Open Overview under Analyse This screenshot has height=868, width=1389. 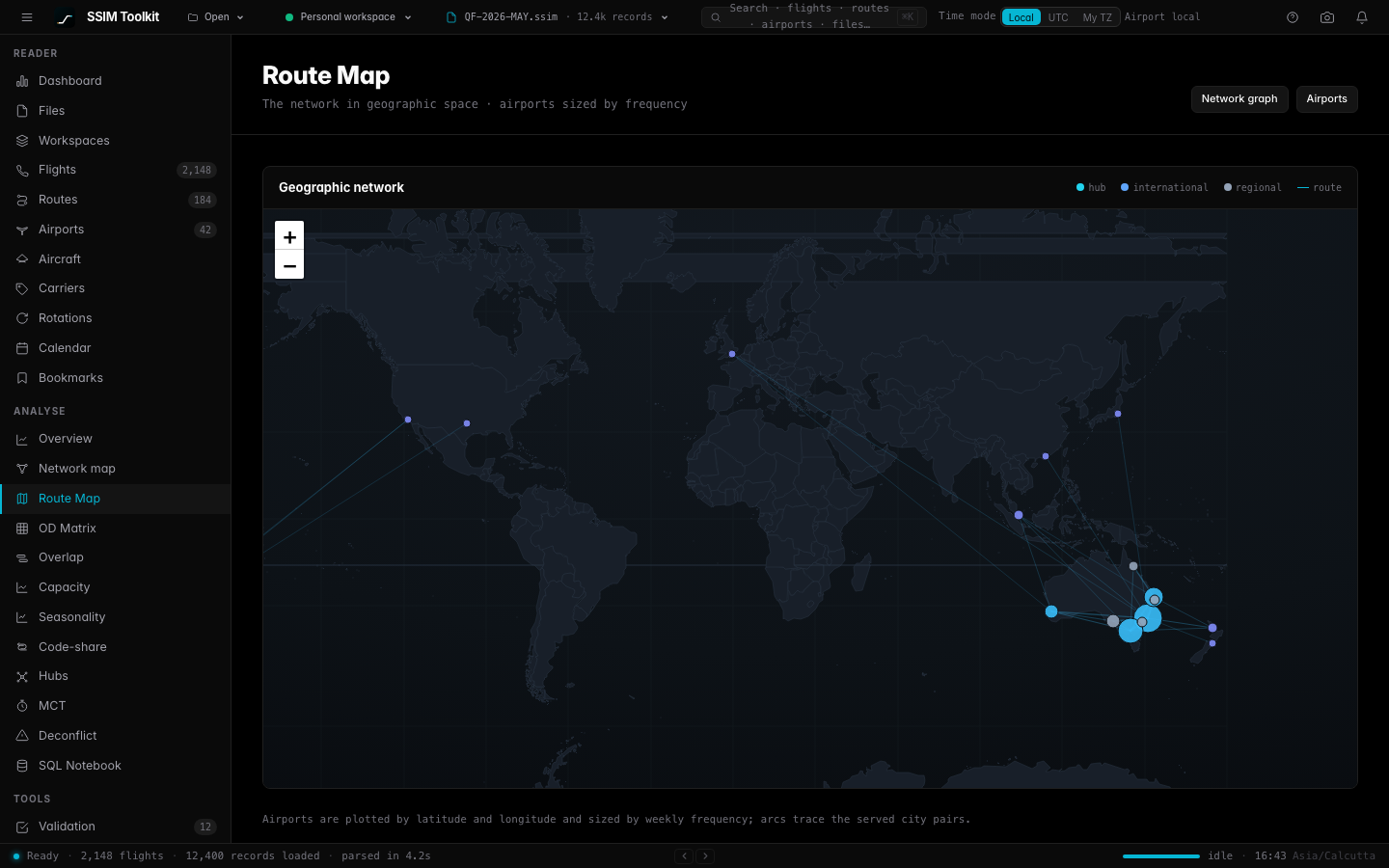pos(116,439)
